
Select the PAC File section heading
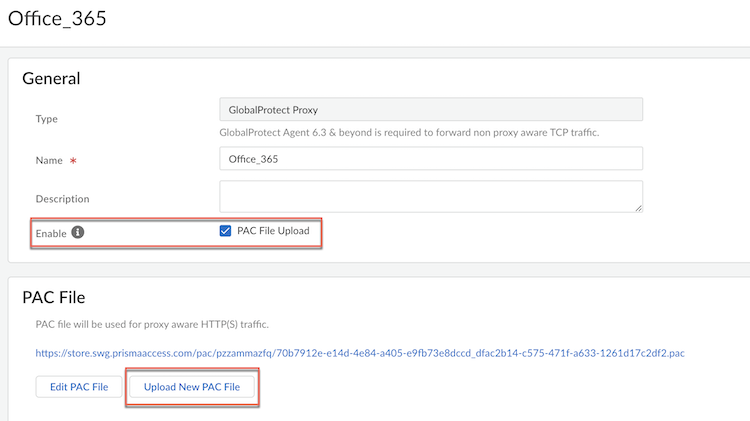tap(54, 297)
